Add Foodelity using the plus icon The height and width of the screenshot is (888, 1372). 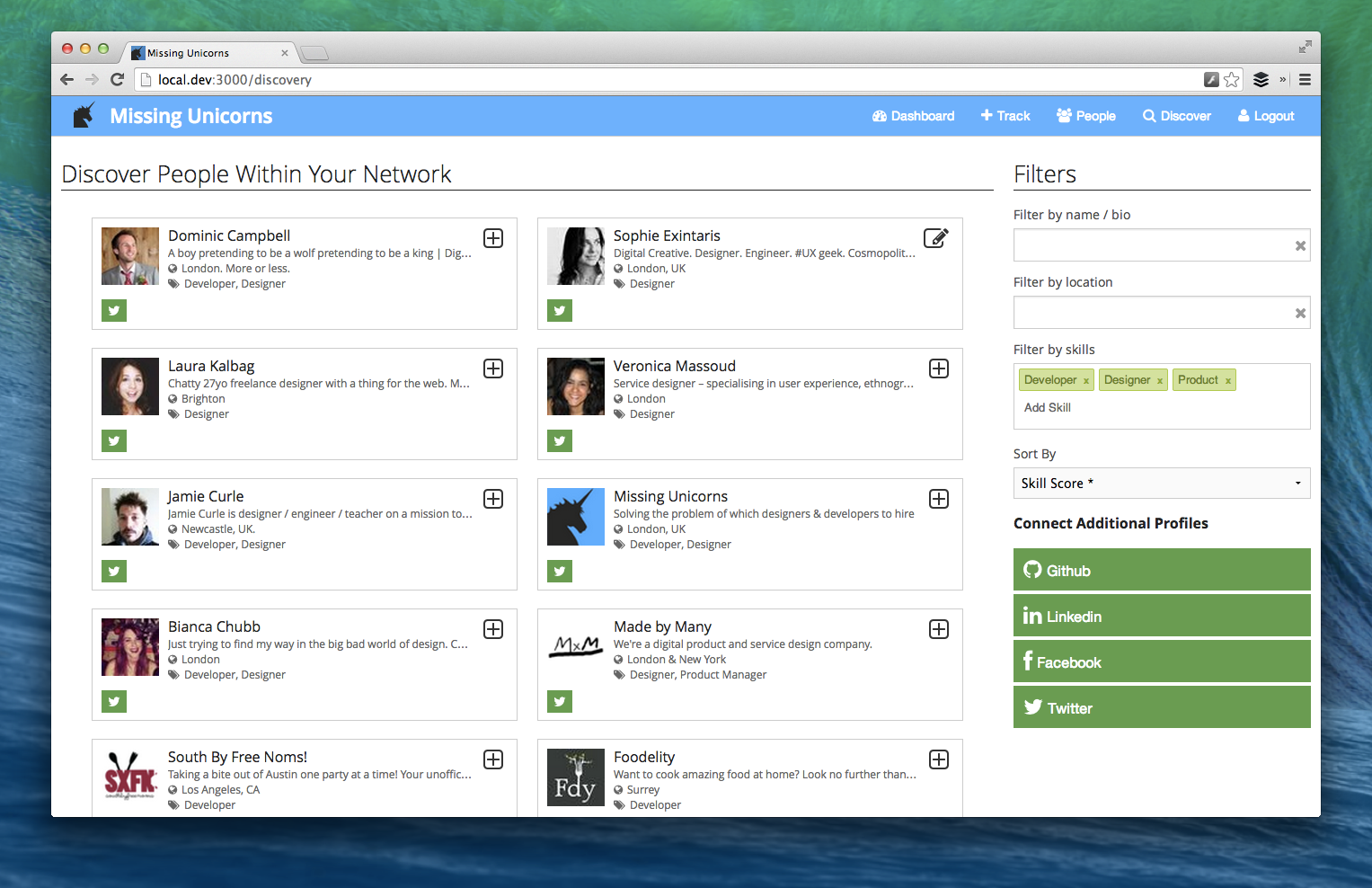[939, 759]
